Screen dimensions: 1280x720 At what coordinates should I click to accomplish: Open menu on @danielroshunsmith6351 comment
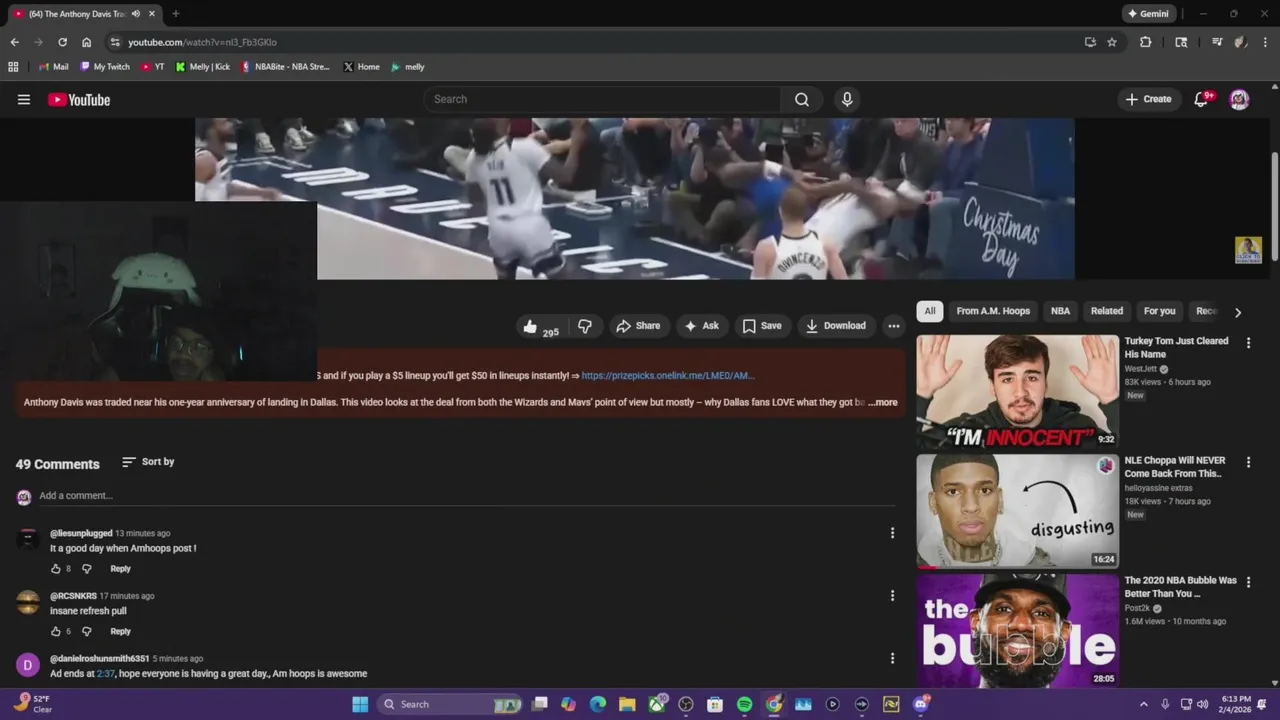point(892,658)
